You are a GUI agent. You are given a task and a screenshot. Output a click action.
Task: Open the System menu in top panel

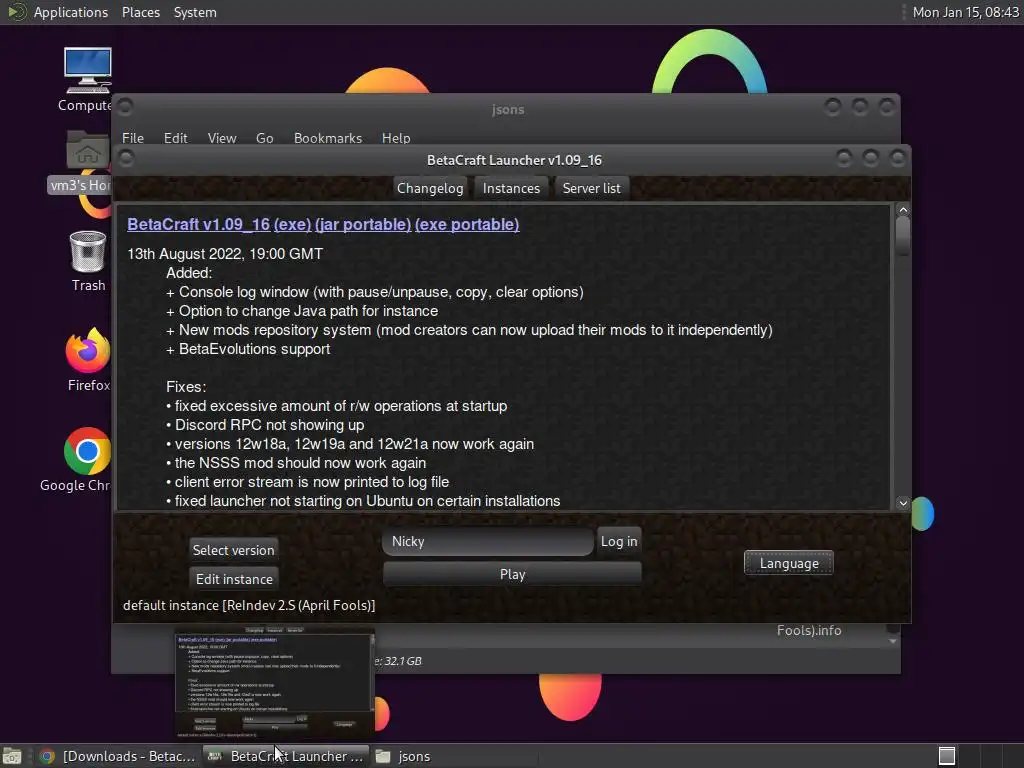tap(195, 12)
